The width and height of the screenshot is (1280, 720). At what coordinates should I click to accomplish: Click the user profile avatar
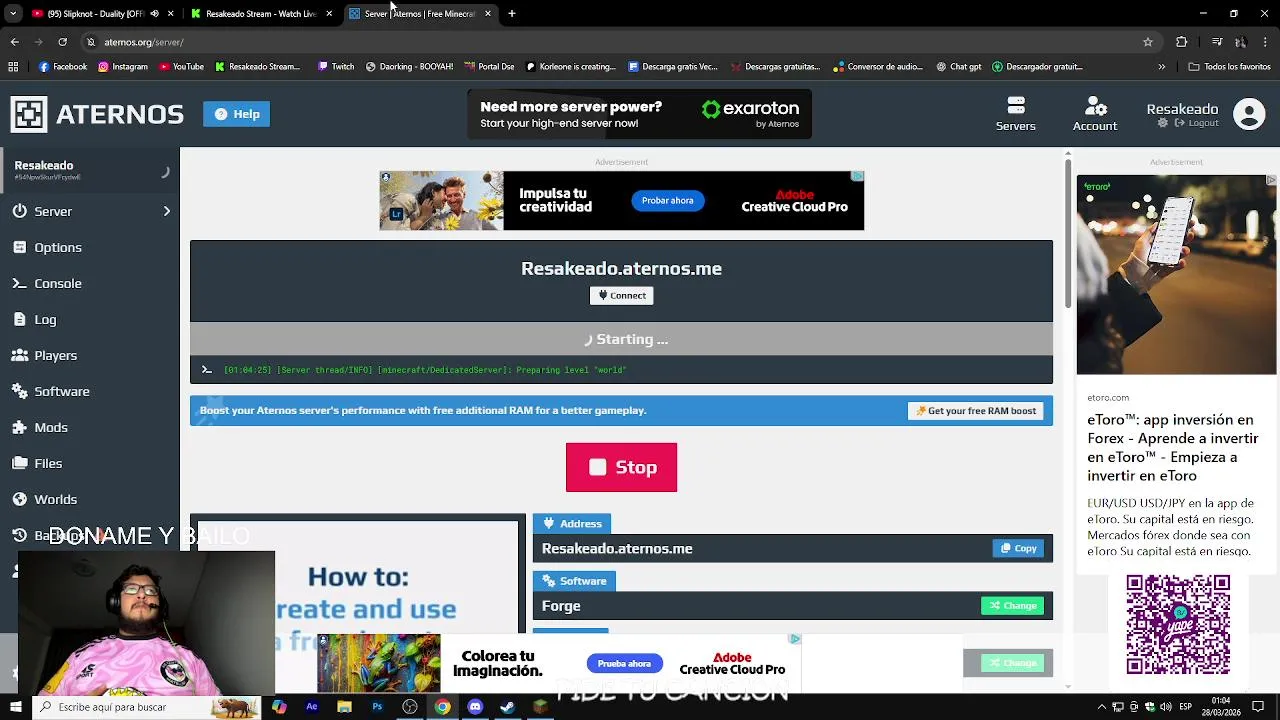pyautogui.click(x=1249, y=114)
